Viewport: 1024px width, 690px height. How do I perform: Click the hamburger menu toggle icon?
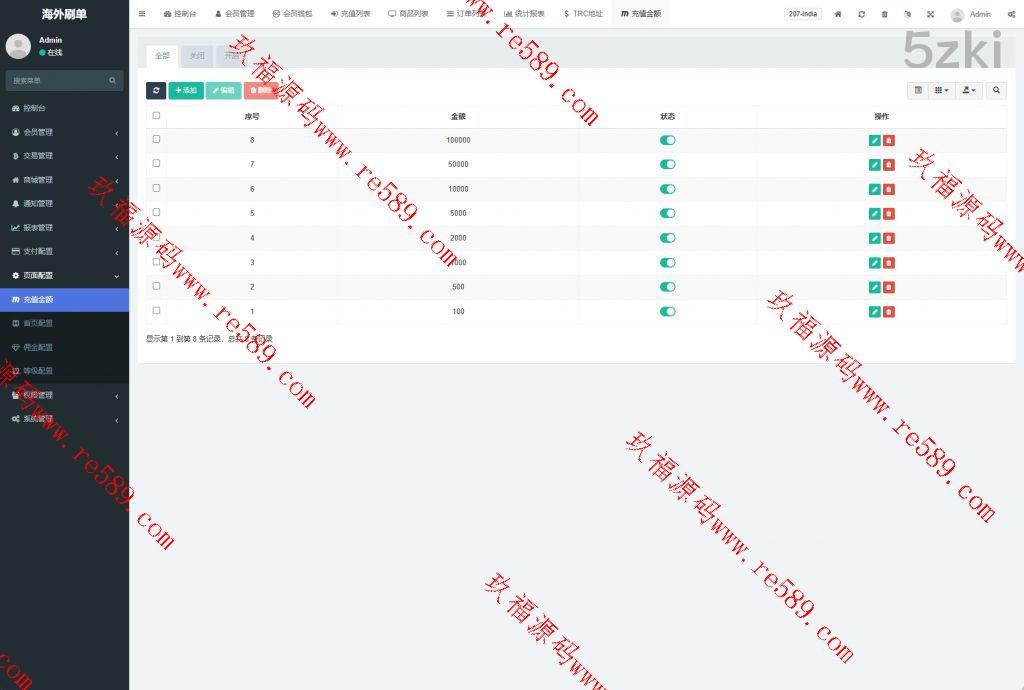click(x=142, y=14)
